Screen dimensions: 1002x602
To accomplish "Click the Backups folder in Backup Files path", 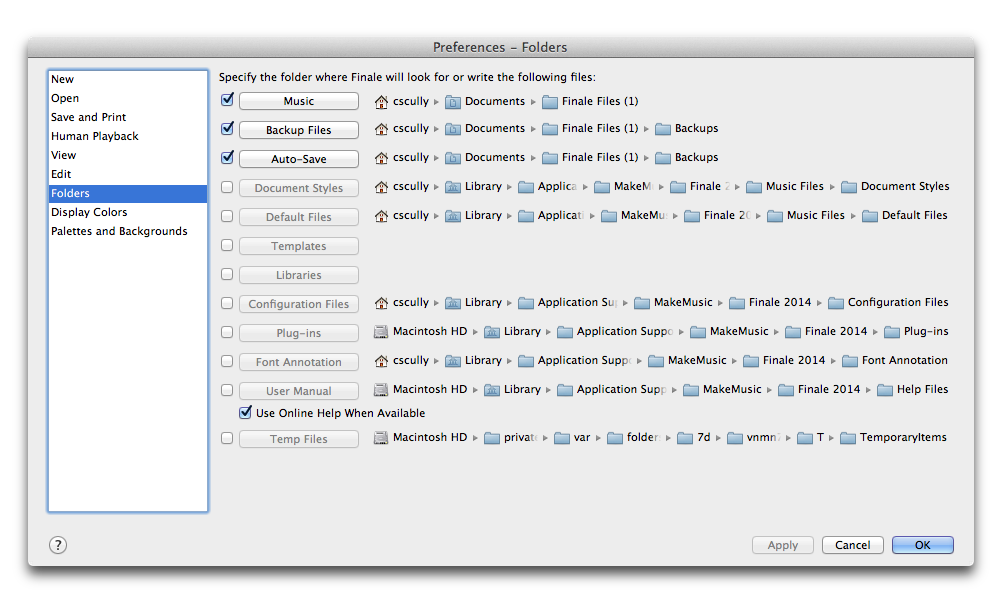I will [x=697, y=129].
